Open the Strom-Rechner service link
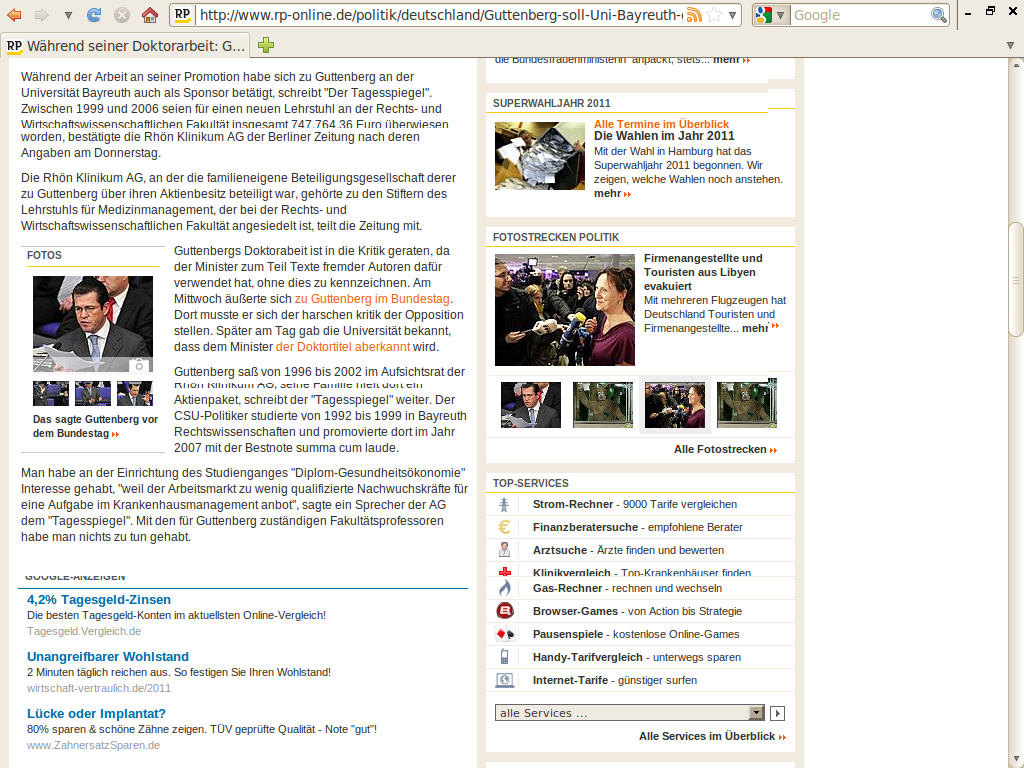Image resolution: width=1024 pixels, height=768 pixels. point(635,504)
